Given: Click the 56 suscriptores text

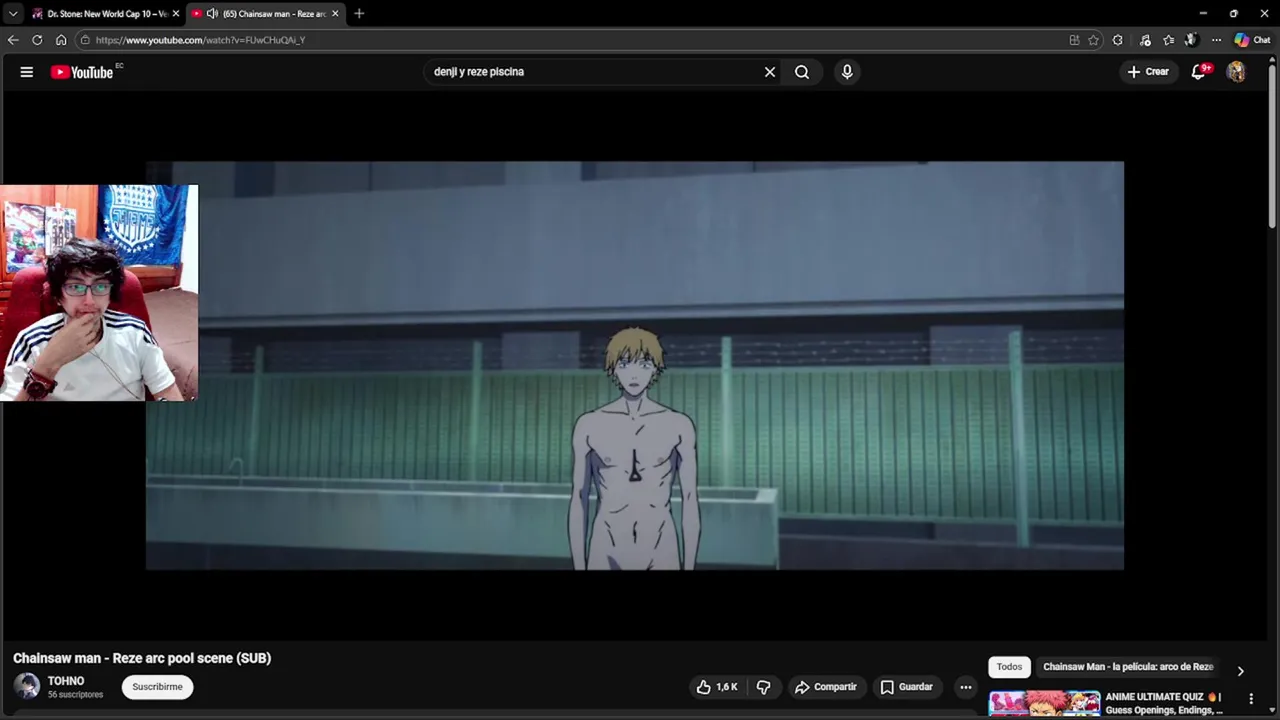Looking at the screenshot, I should (x=75, y=695).
